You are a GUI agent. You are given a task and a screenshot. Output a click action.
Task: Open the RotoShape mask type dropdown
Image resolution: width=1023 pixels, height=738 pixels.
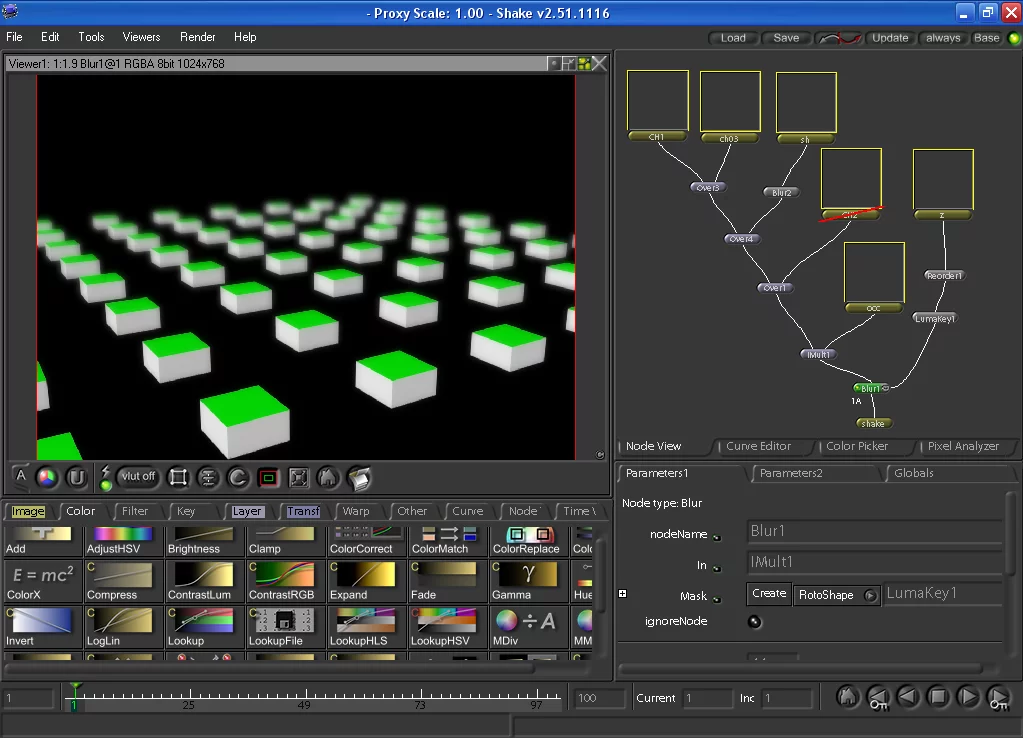pyautogui.click(x=838, y=595)
